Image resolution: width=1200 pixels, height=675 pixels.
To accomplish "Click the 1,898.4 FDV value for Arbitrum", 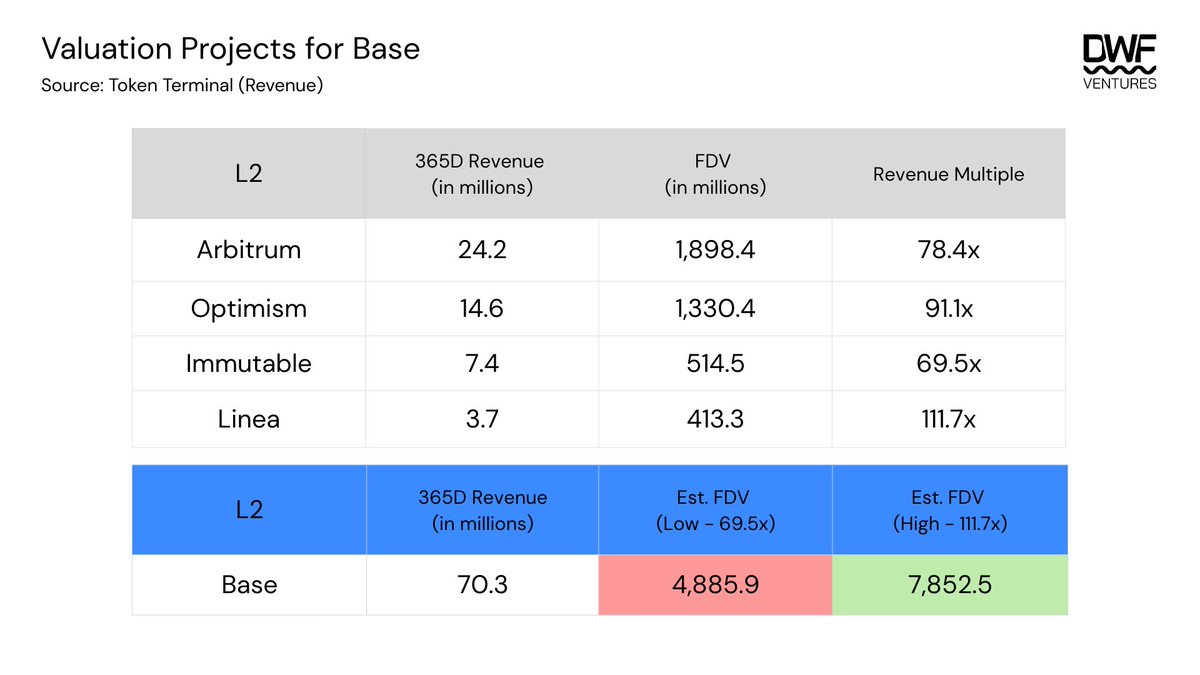I will click(714, 250).
